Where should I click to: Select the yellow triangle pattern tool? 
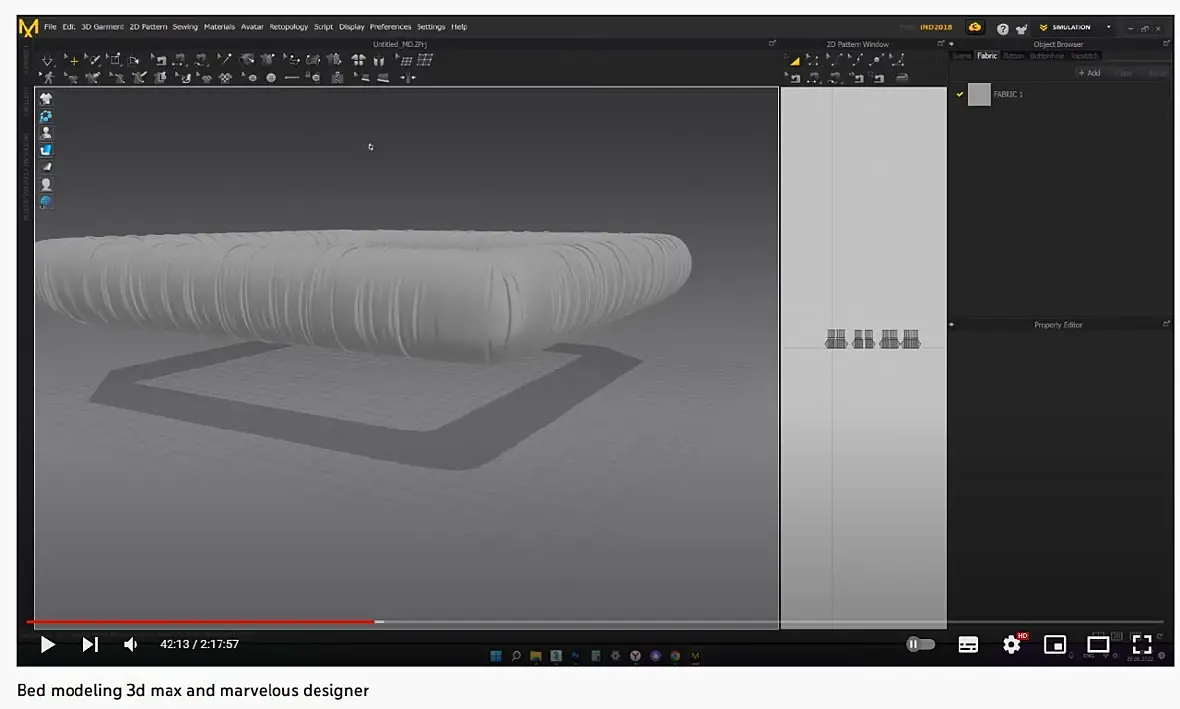(794, 60)
